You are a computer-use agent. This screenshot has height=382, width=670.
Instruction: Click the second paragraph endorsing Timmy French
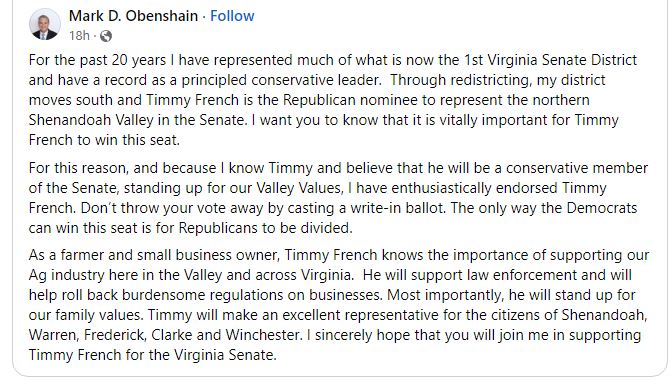pyautogui.click(x=338, y=197)
